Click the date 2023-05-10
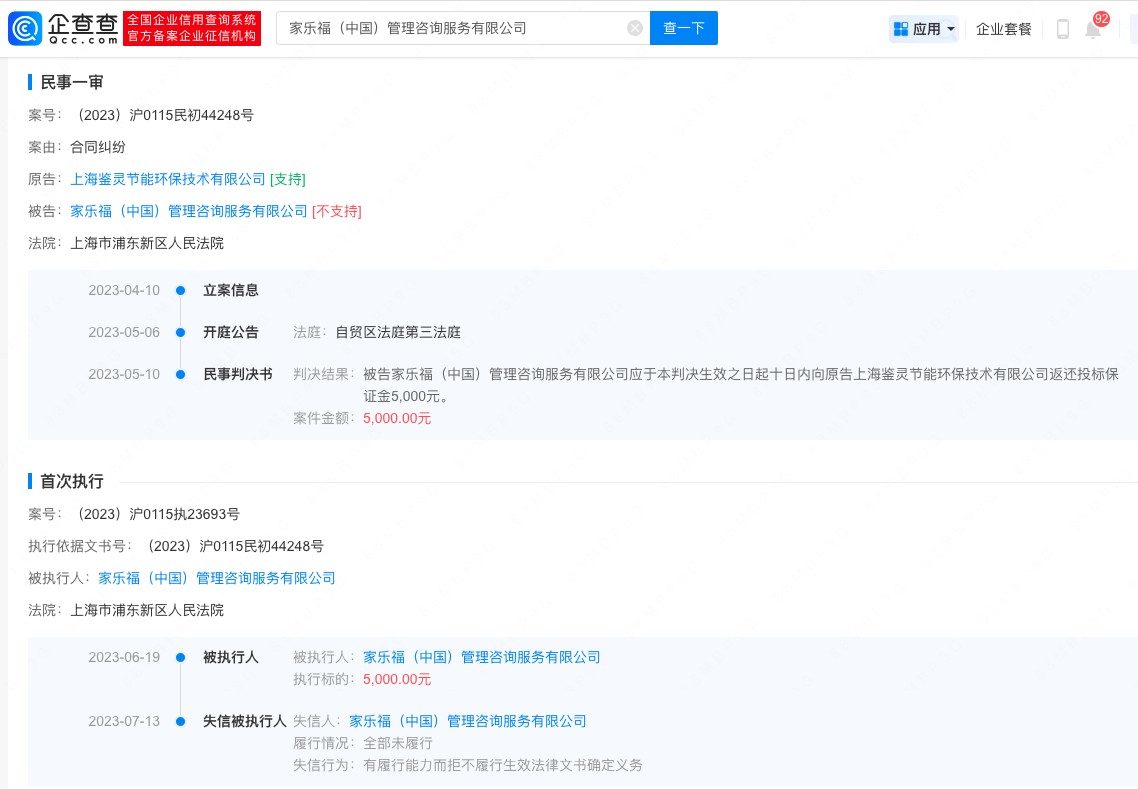Viewport: 1138px width, 789px height. coord(124,375)
